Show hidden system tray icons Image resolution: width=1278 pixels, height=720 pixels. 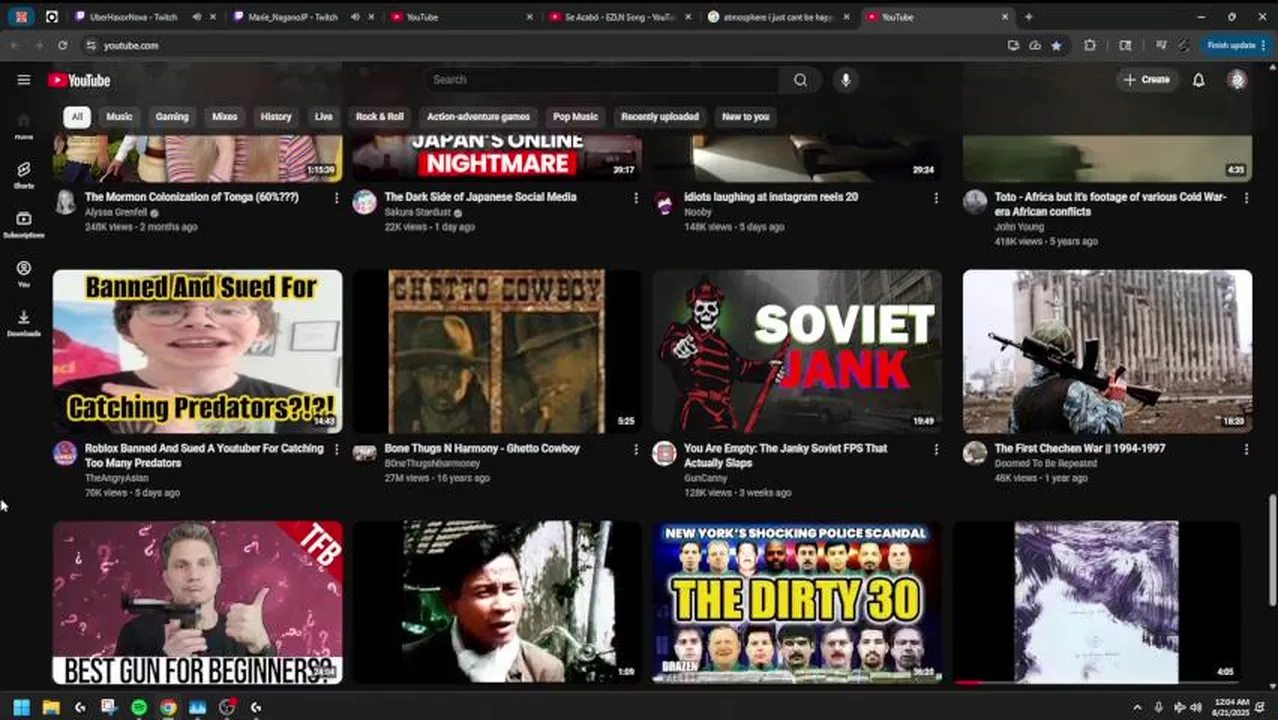[x=1137, y=707]
